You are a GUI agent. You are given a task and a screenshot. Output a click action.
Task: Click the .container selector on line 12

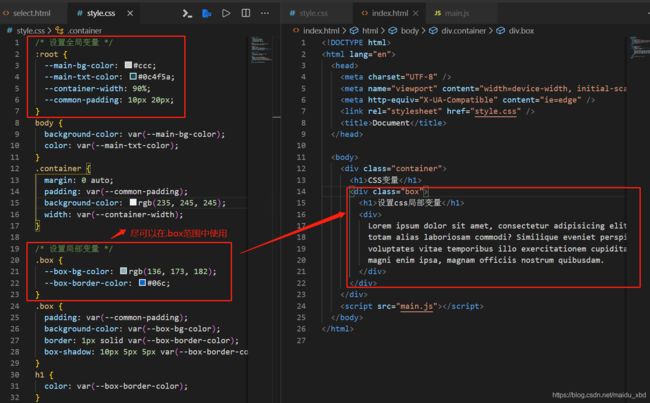(58, 168)
